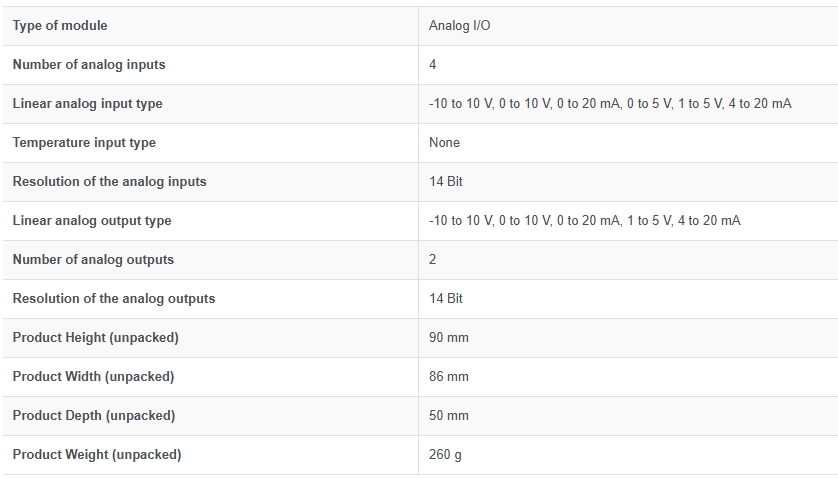Click "14 Bit" in the analog inputs row
Image resolution: width=838 pixels, height=479 pixels.
(x=446, y=182)
